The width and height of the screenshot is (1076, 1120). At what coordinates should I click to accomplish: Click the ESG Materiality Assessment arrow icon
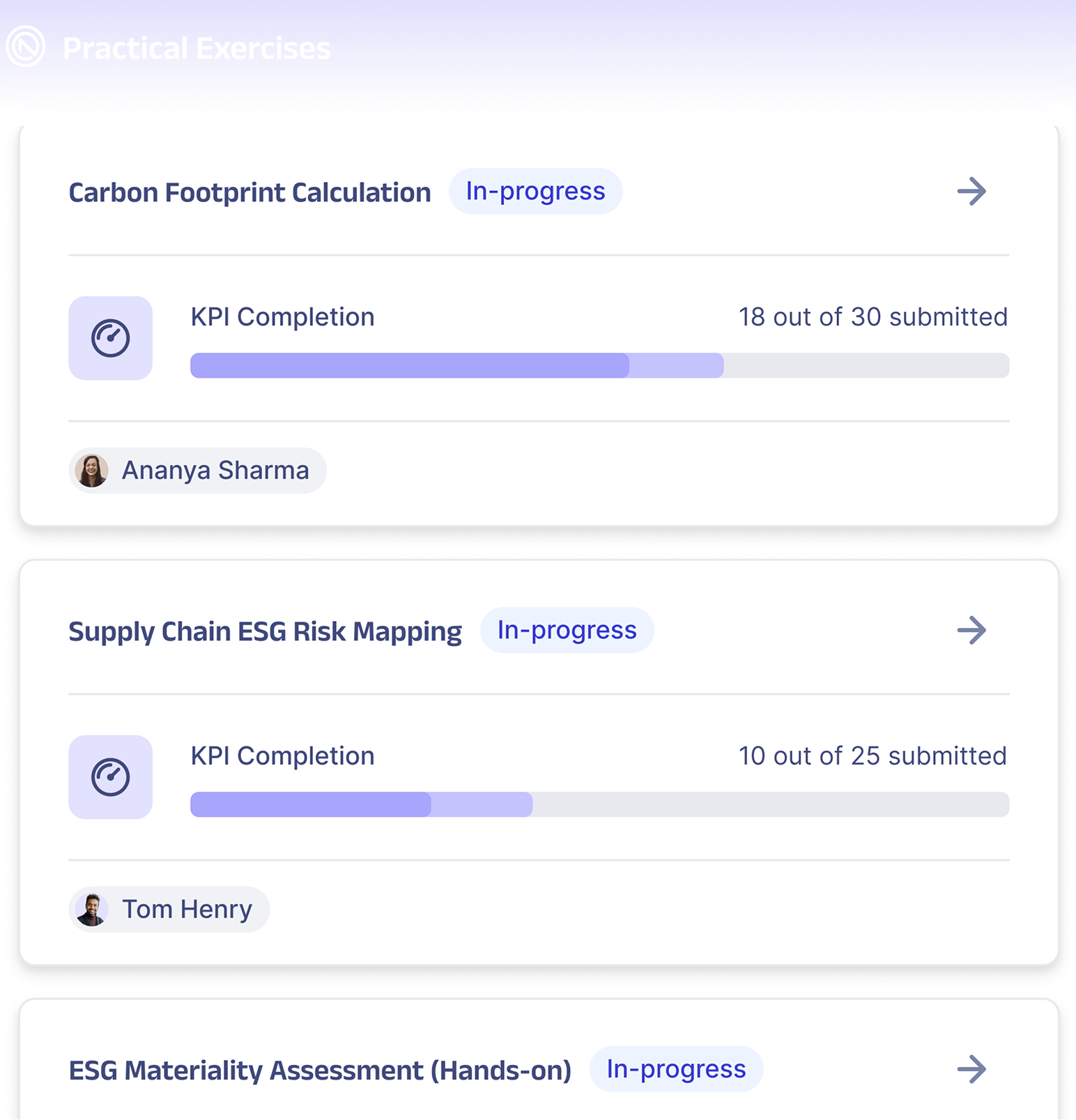971,1069
